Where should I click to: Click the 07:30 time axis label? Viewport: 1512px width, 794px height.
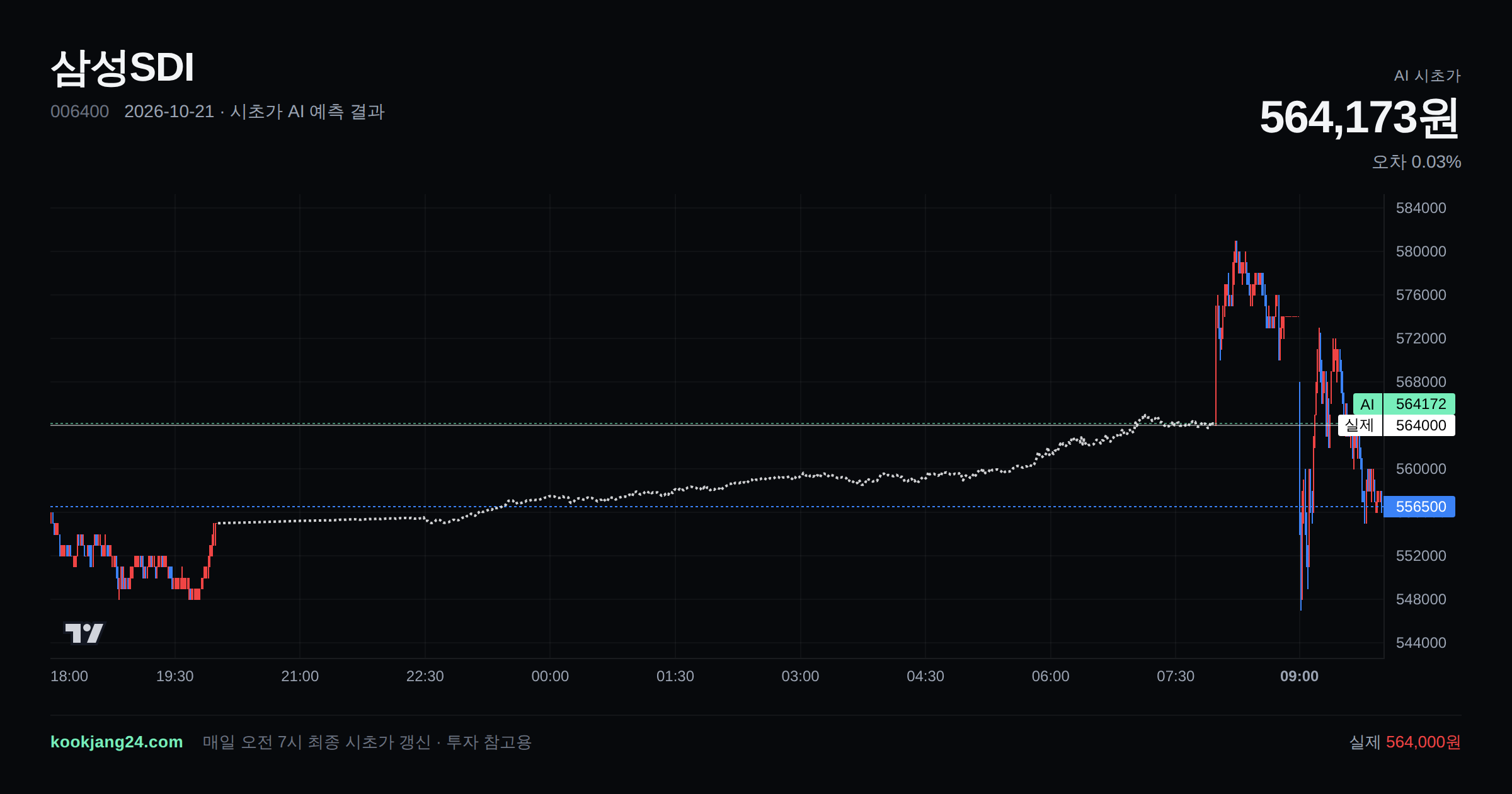pyautogui.click(x=1176, y=676)
